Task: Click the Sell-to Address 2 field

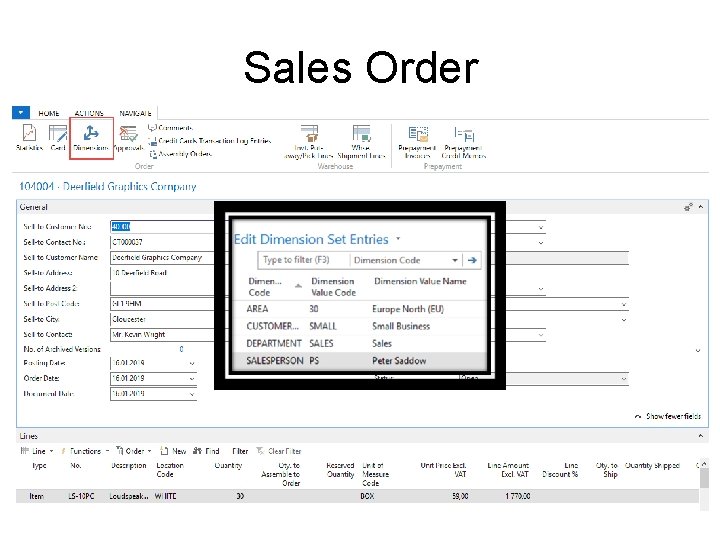Action: pos(162,288)
